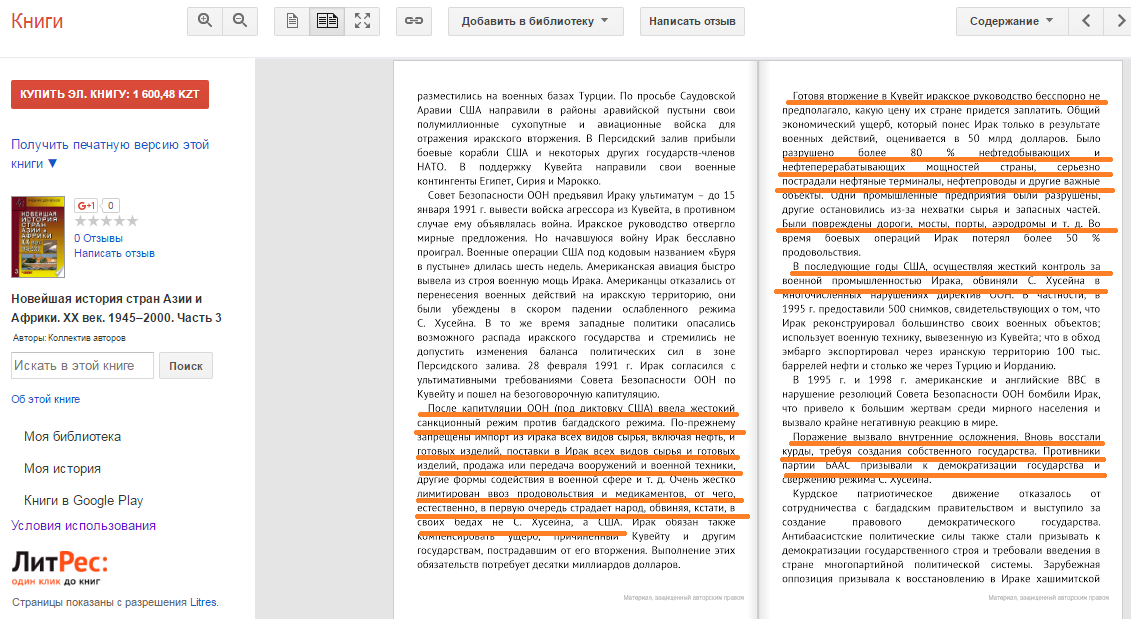Open Моя история

click(62, 468)
